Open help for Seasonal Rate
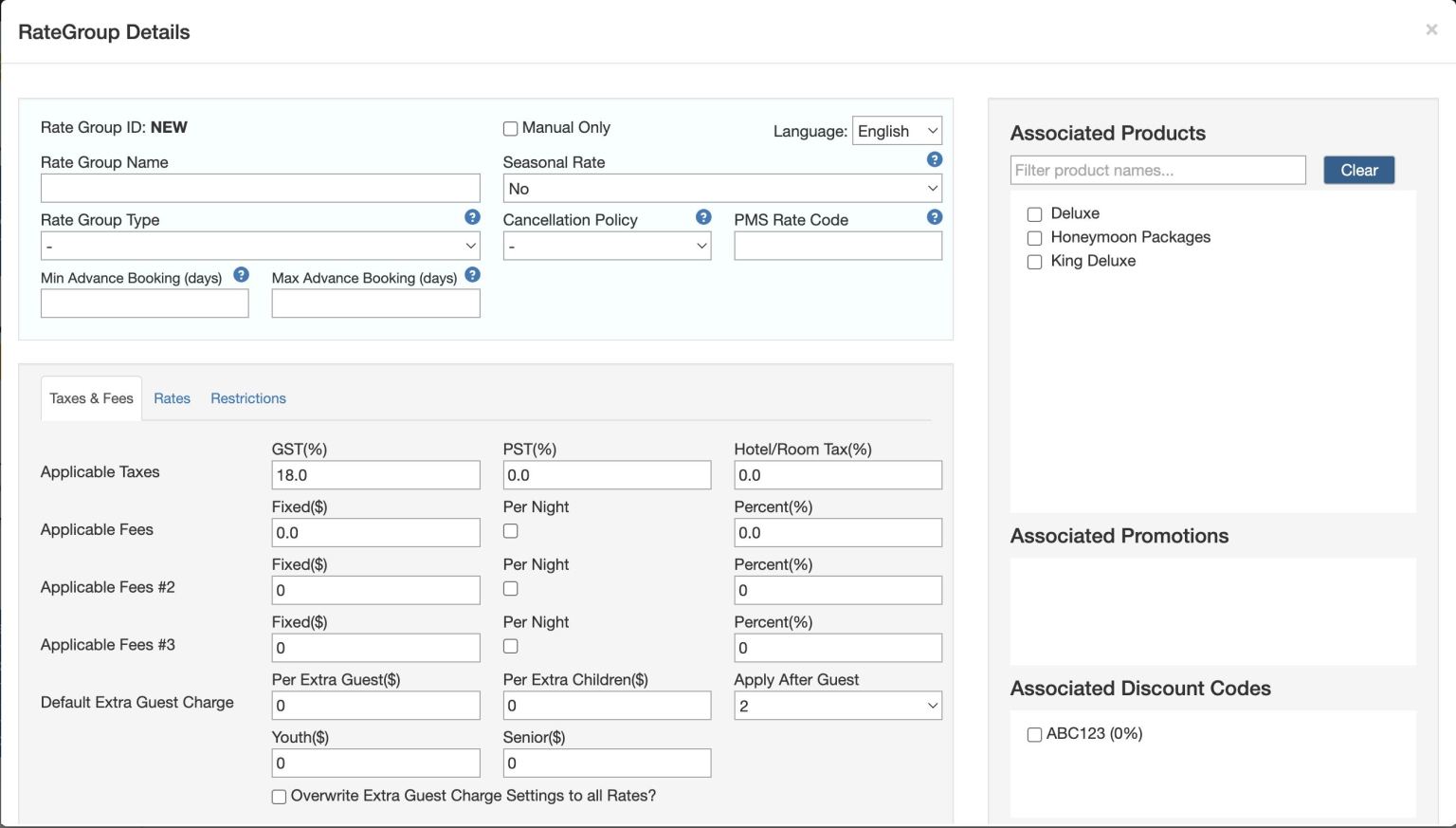1456x828 pixels. [935, 159]
